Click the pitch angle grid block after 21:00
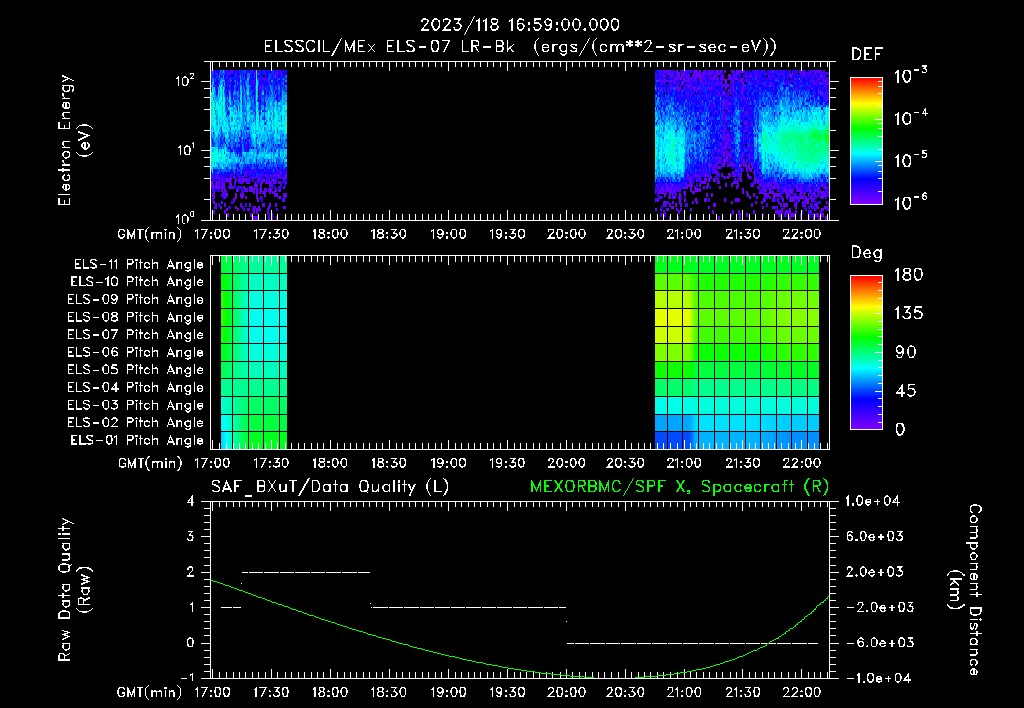The height and width of the screenshot is (708, 1024). [x=737, y=352]
